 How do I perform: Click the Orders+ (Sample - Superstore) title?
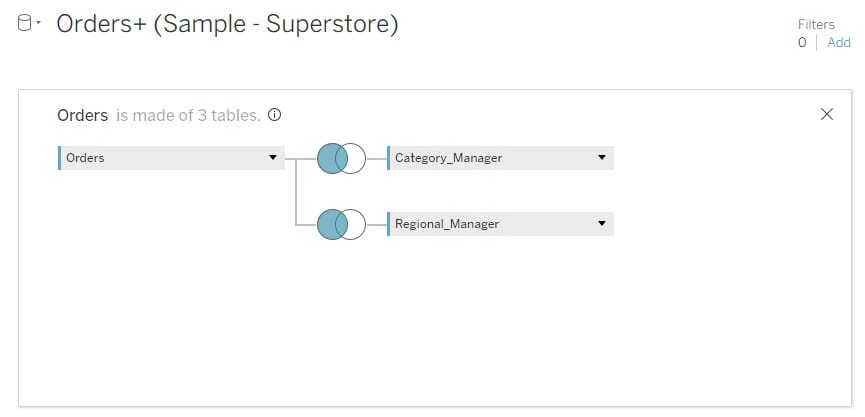tap(227, 25)
